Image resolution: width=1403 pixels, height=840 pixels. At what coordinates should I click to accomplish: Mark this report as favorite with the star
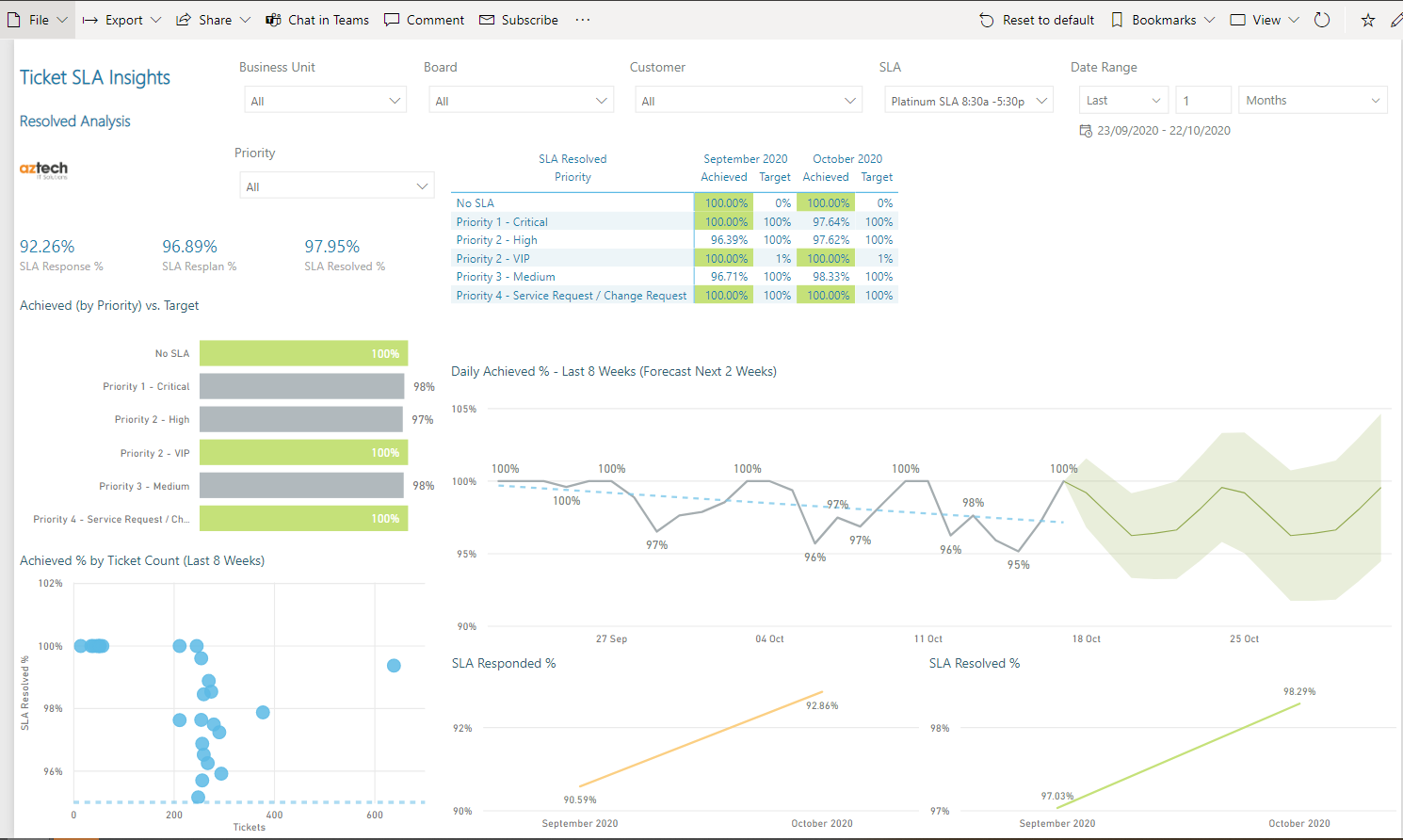pyautogui.click(x=1367, y=19)
